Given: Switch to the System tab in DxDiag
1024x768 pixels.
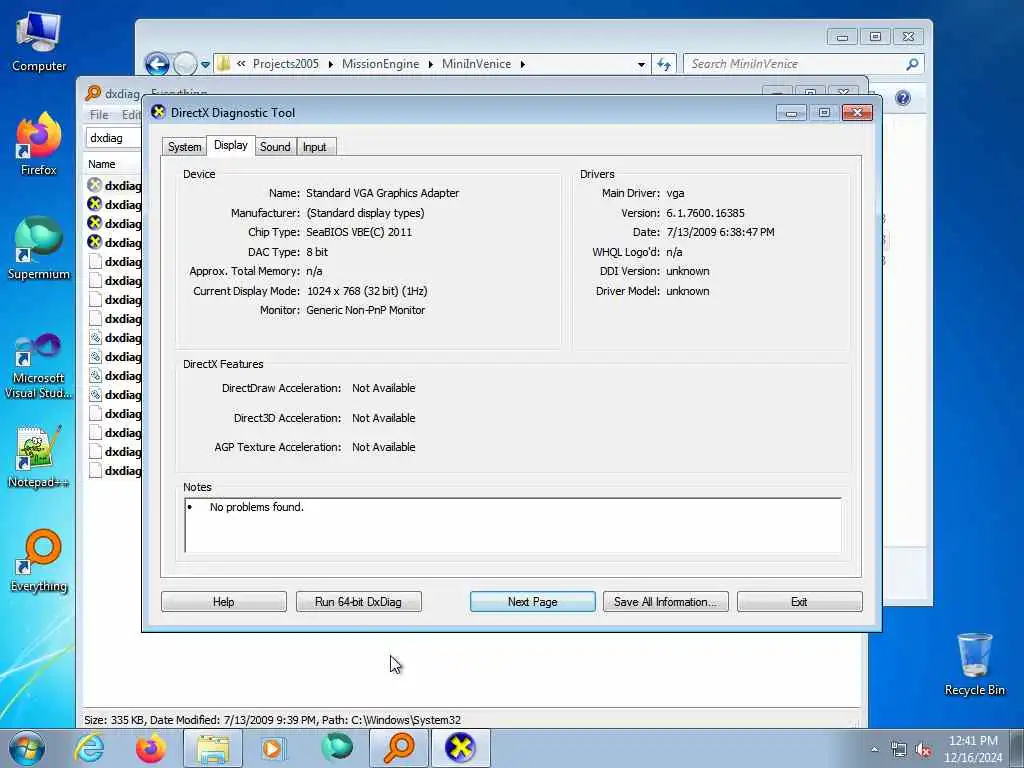Looking at the screenshot, I should coord(184,147).
